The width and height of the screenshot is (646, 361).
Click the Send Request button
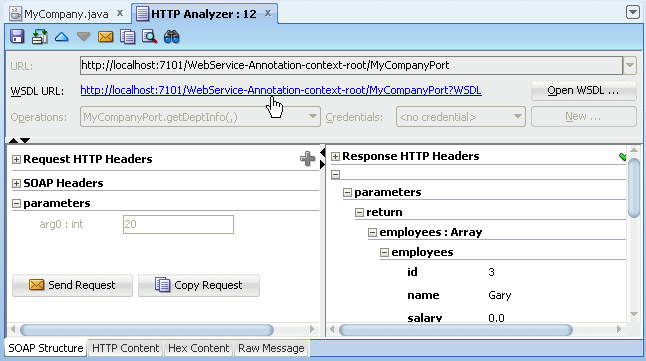point(72,285)
